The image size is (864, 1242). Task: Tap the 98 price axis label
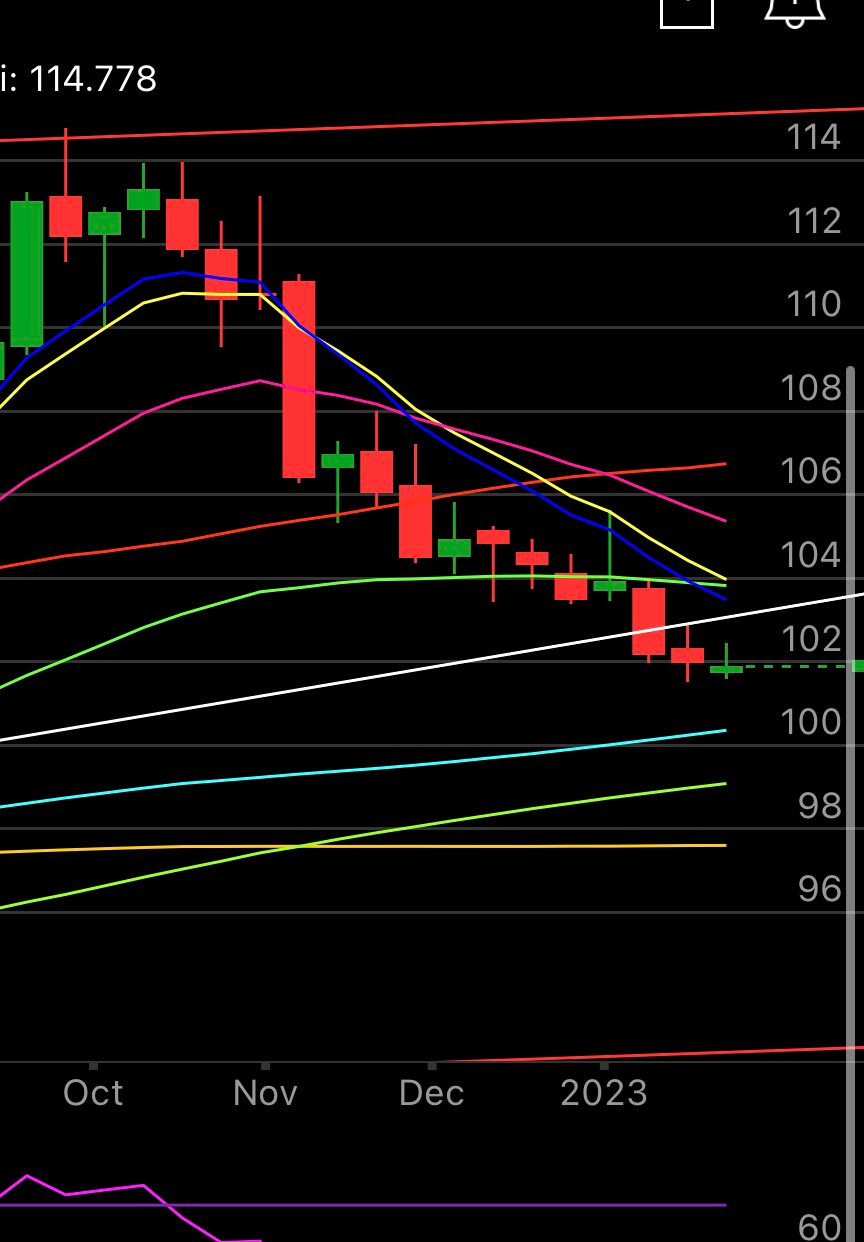[819, 805]
